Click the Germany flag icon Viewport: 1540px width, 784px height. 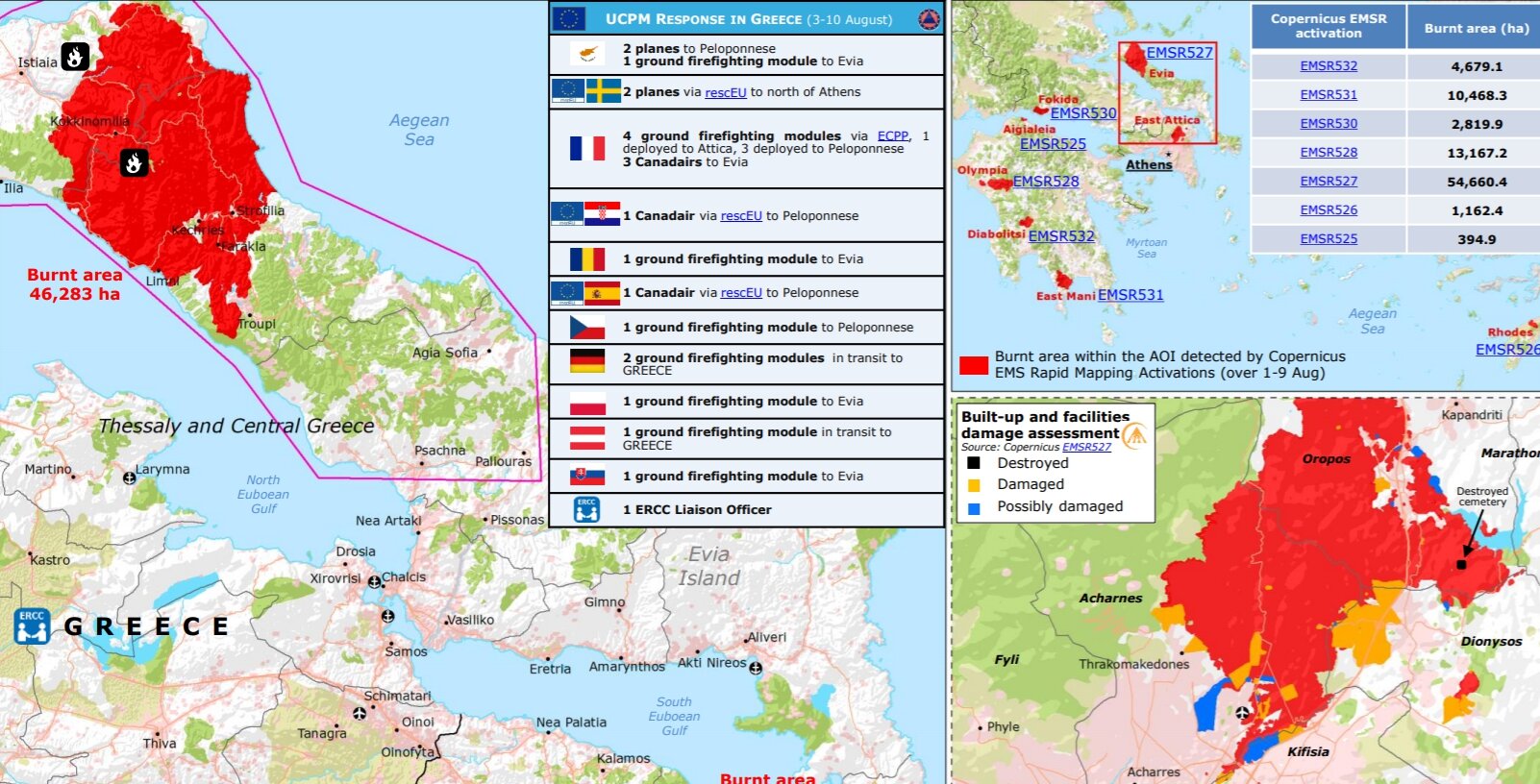point(587,360)
